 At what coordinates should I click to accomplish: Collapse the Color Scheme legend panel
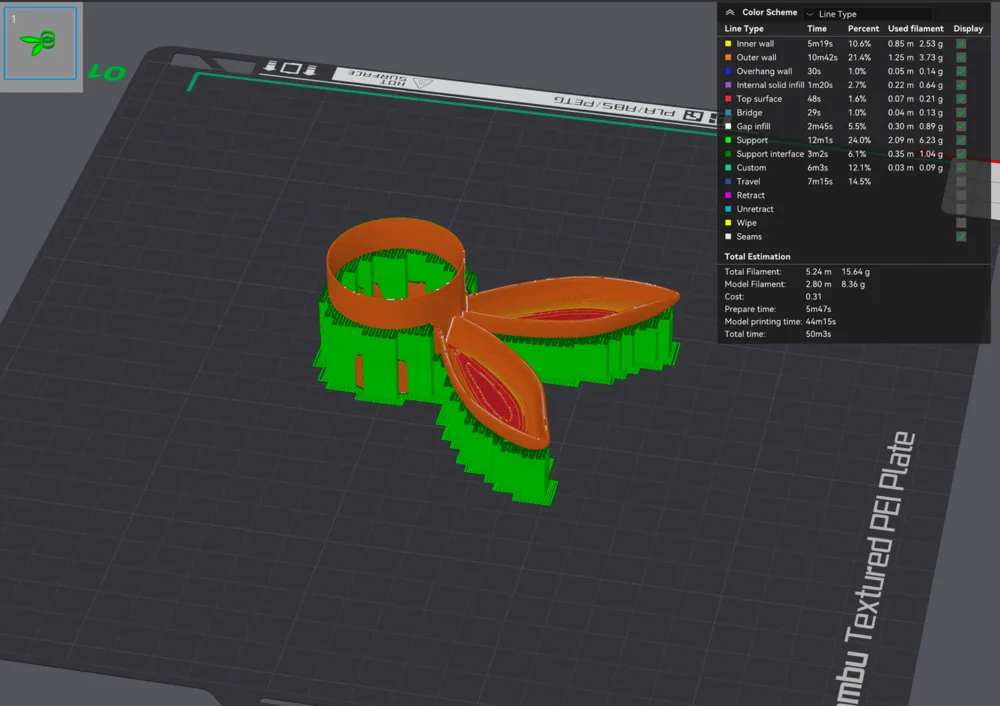coord(730,12)
